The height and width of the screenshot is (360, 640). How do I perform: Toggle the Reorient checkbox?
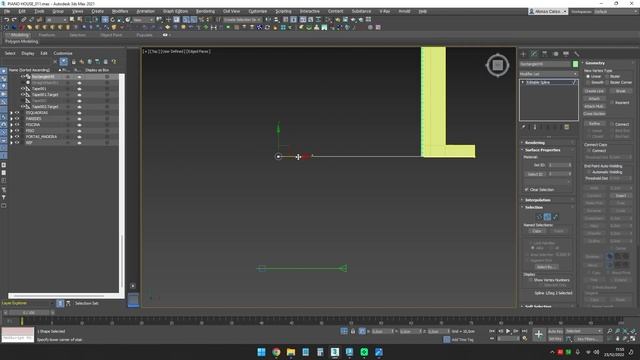click(612, 102)
